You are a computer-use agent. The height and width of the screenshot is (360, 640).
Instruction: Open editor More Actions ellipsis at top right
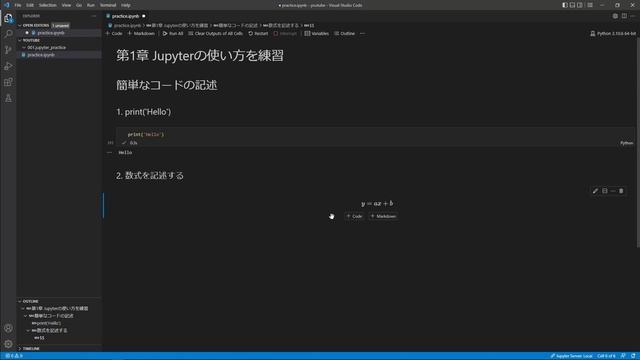(633, 16)
